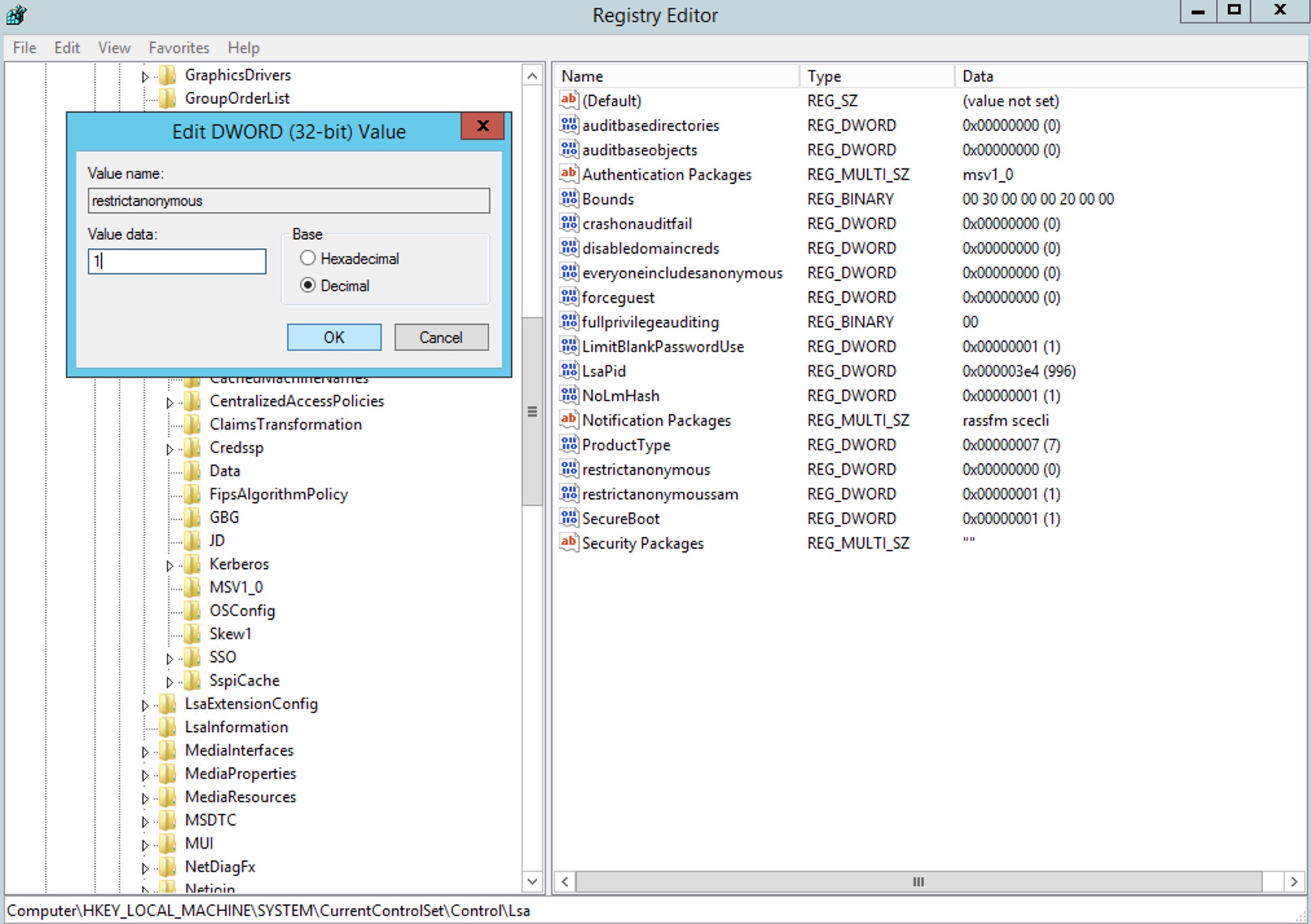Select the GroupOrderList tree item

[237, 98]
